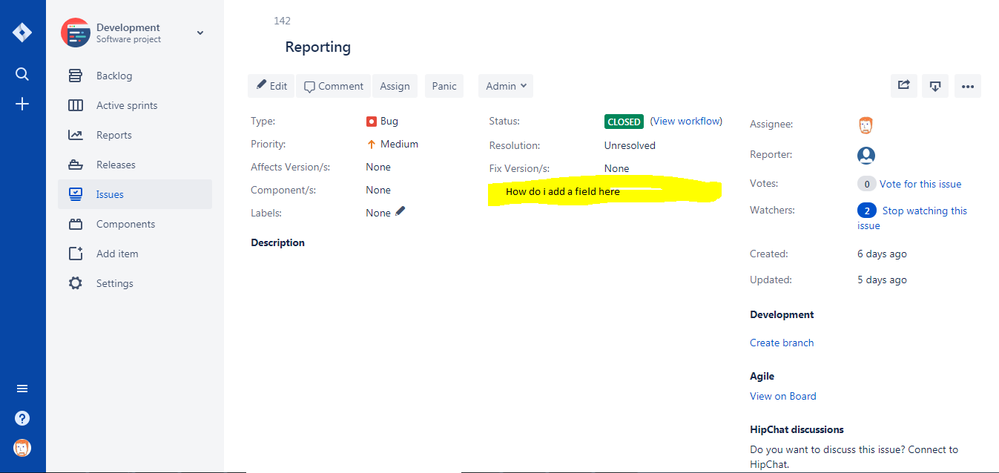
Task: Click the Comment button
Action: point(333,86)
